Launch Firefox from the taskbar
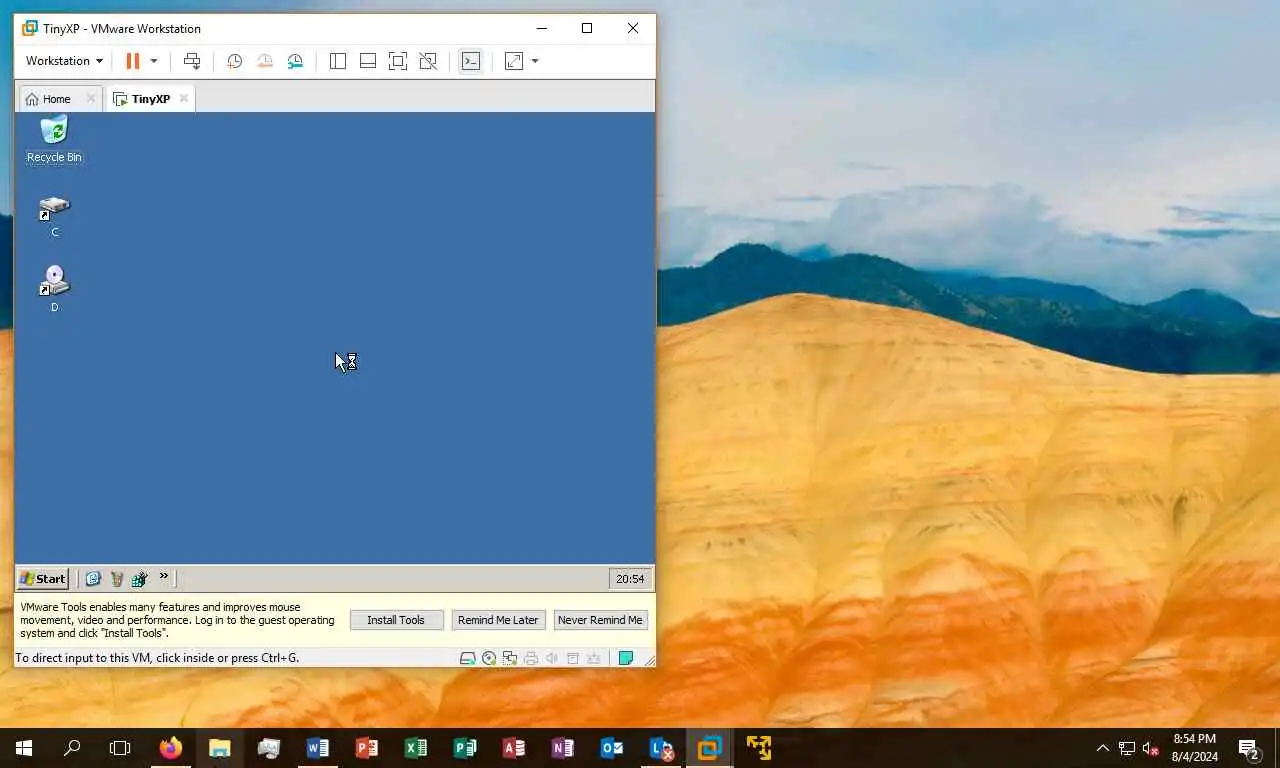This screenshot has width=1280, height=768. [x=171, y=748]
